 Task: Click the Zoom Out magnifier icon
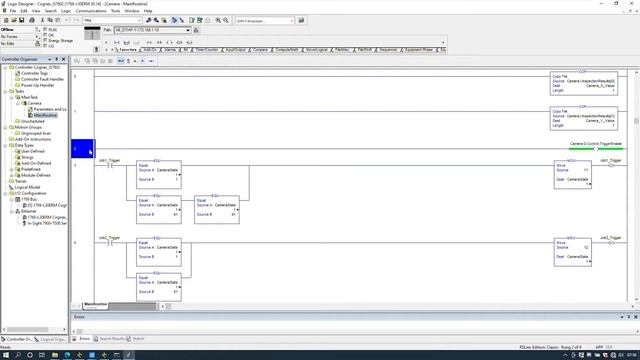pos(226,20)
